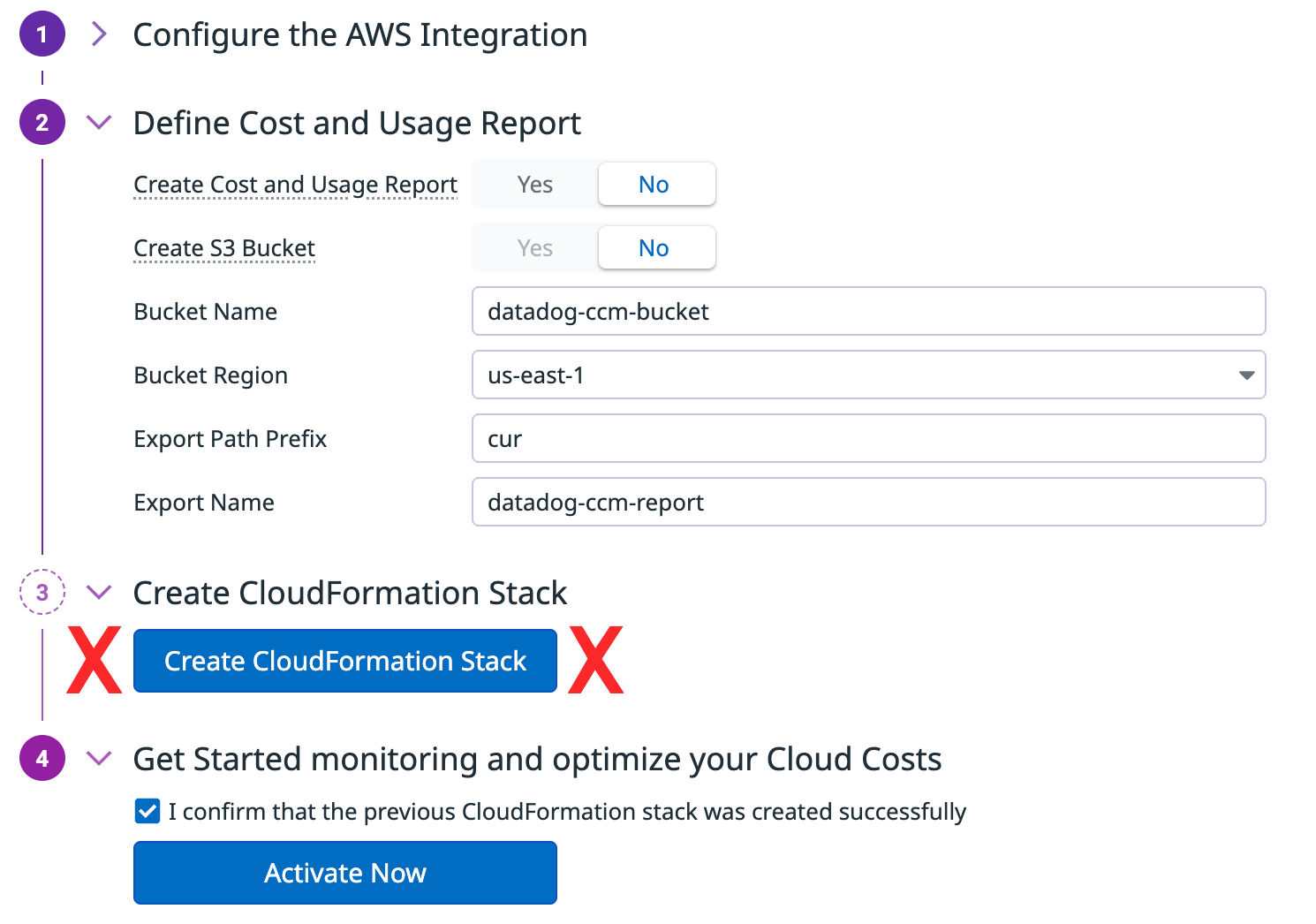1316x924 pixels.
Task: Uncheck the CloudFormation stack confirmation checkbox
Action: pyautogui.click(x=147, y=811)
